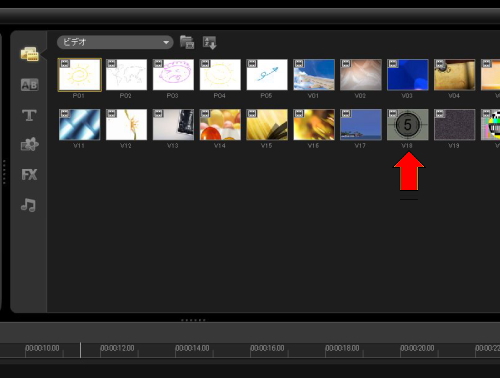Open the Transitions AB icon
Image resolution: width=500 pixels, height=378 pixels.
tap(29, 85)
